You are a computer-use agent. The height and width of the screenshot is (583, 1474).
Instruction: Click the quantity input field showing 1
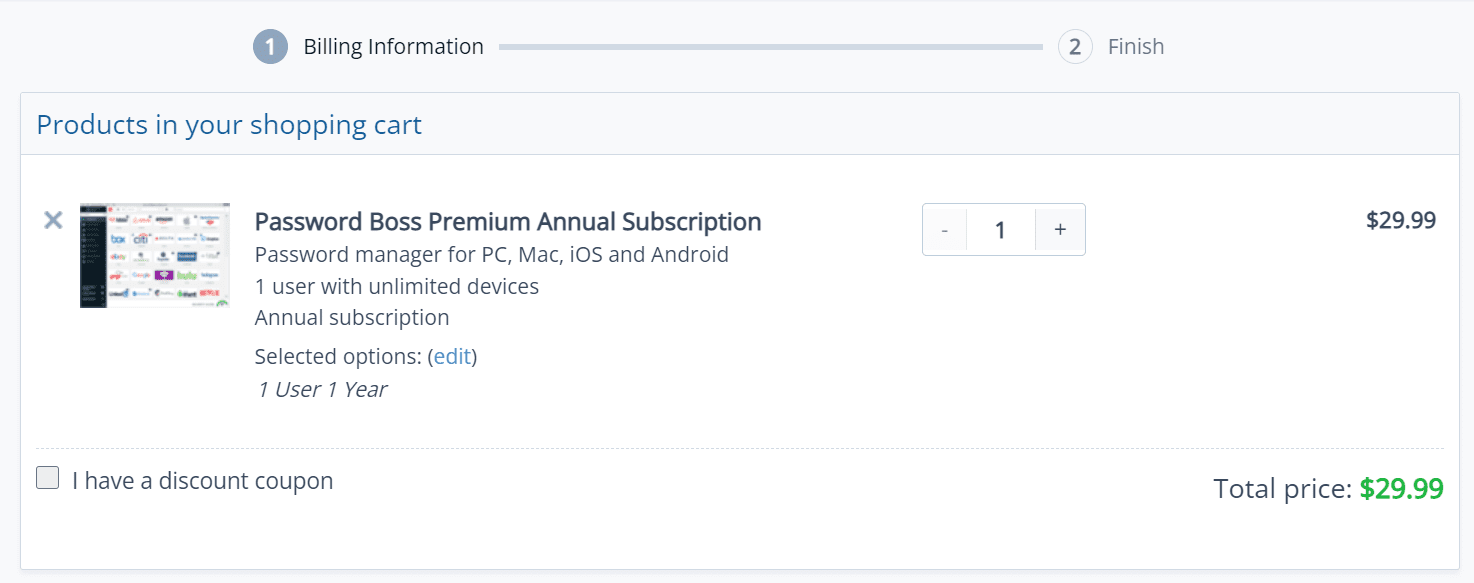(1001, 230)
